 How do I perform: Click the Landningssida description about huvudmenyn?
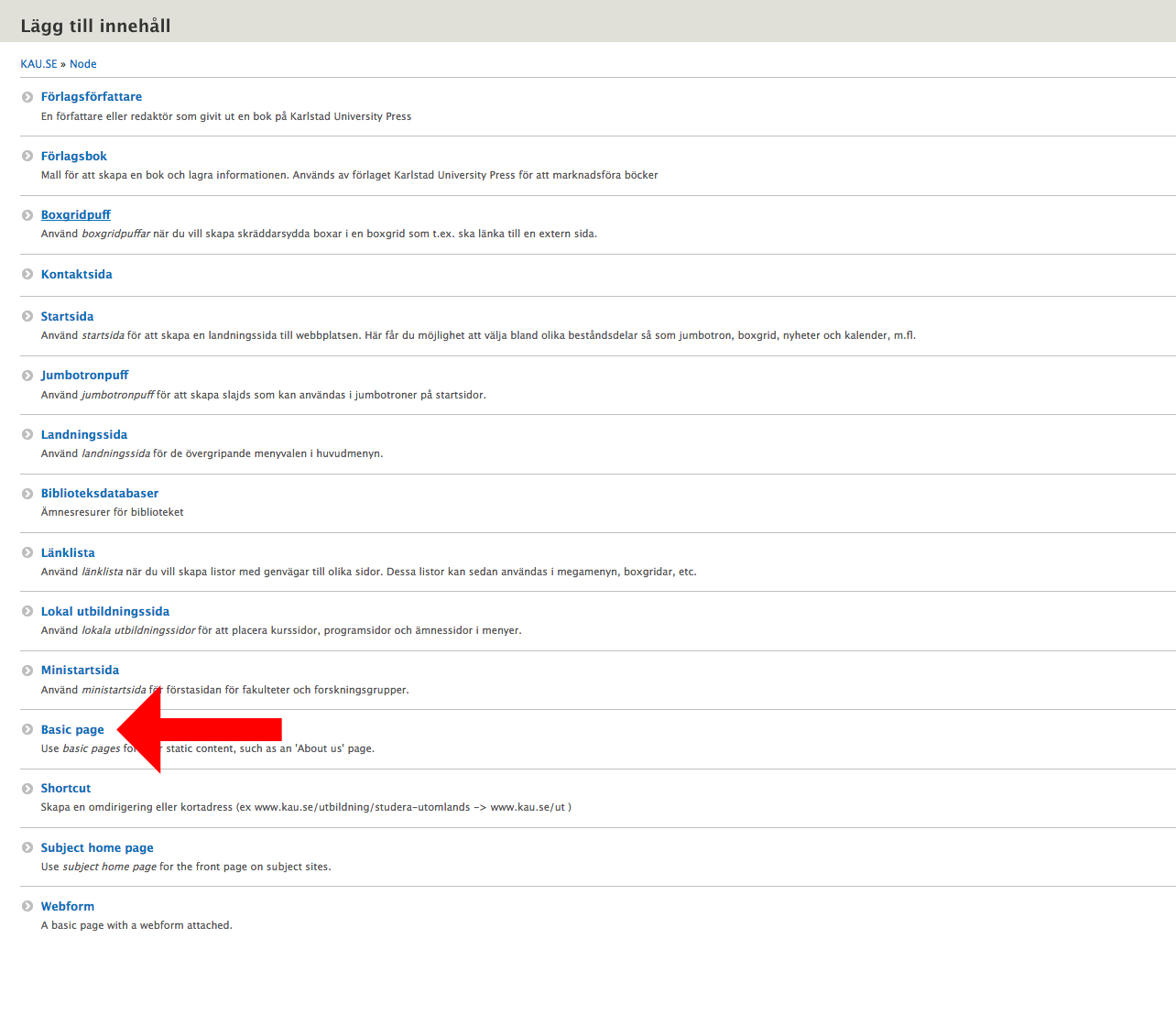pos(212,453)
